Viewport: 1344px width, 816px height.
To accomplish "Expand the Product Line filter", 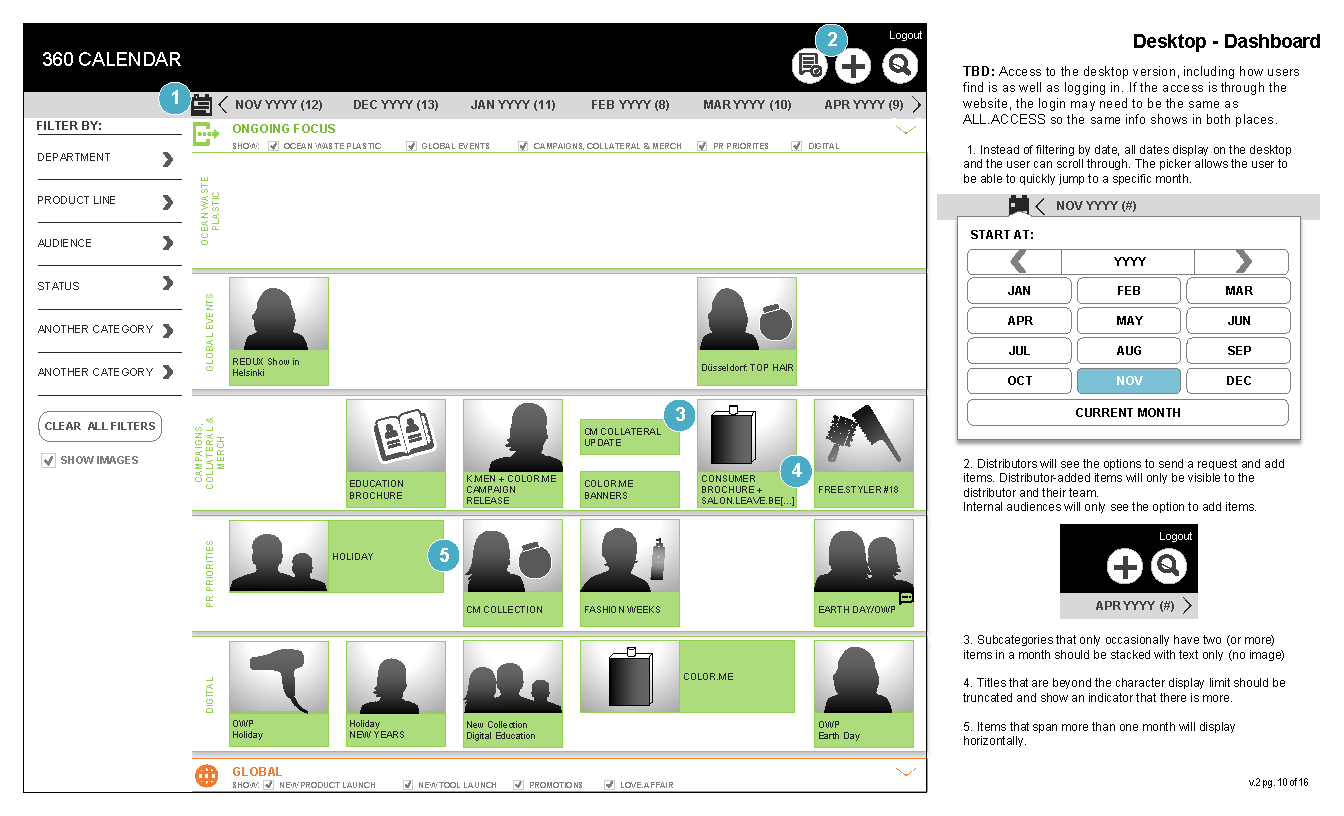I will [167, 202].
